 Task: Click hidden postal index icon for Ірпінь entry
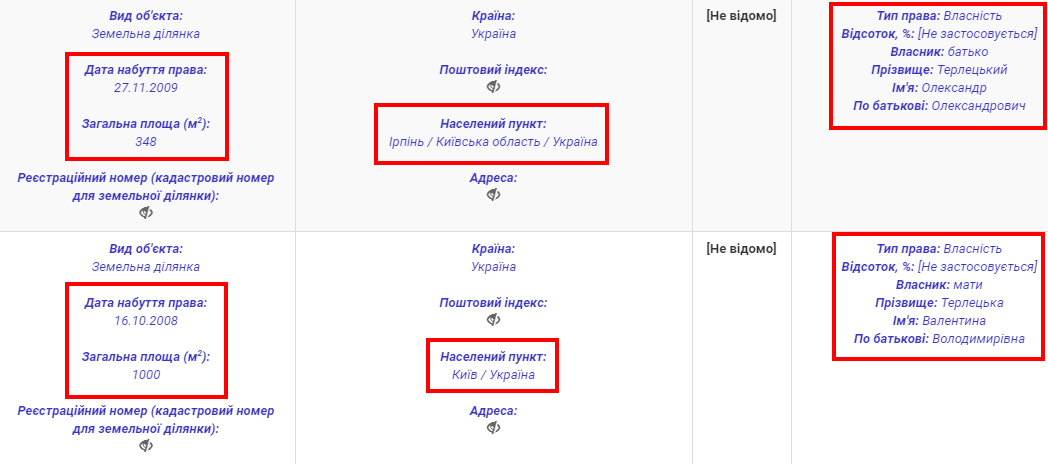(493, 87)
